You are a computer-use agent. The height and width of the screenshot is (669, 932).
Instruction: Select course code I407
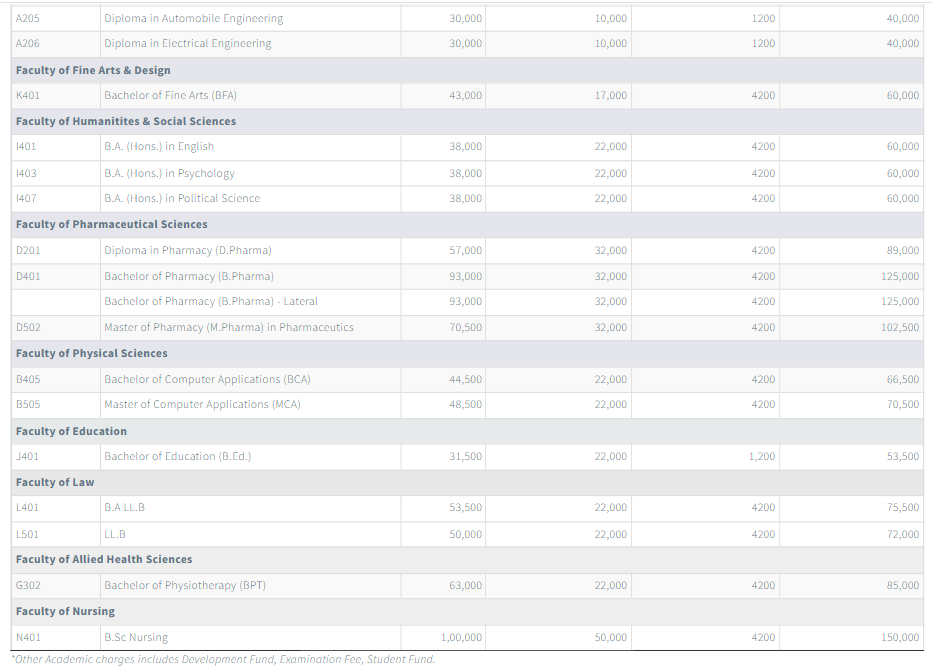(26, 198)
